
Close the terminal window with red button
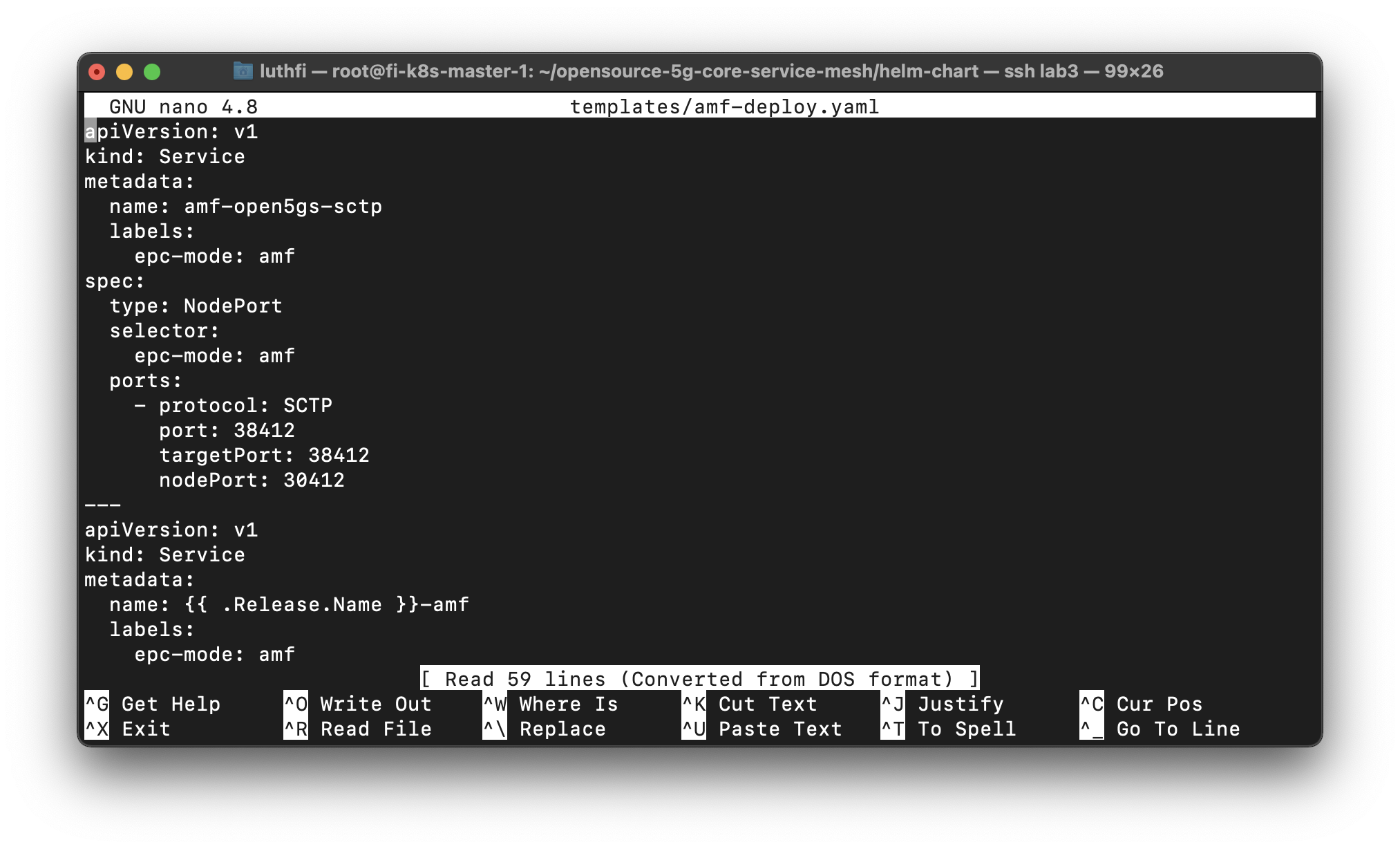pyautogui.click(x=97, y=72)
